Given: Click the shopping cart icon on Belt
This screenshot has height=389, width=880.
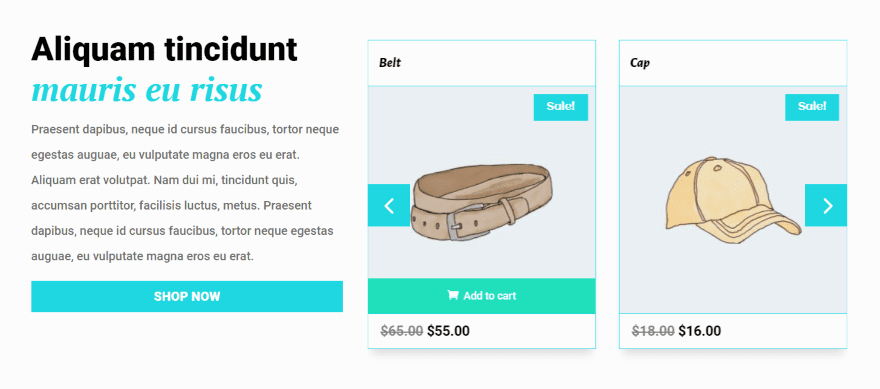Looking at the screenshot, I should tap(452, 295).
